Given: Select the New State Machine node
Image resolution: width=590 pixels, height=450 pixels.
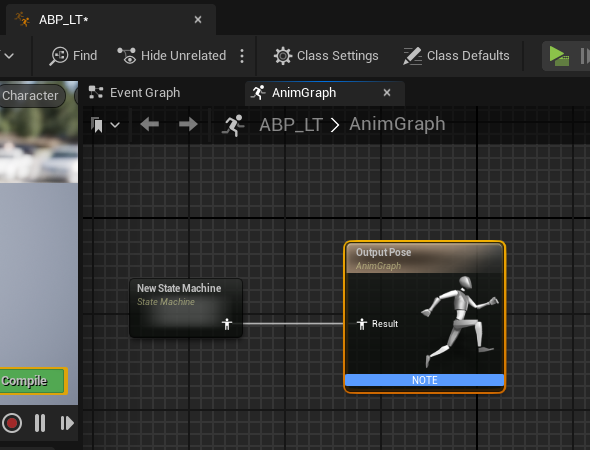Looking at the screenshot, I should coord(186,308).
